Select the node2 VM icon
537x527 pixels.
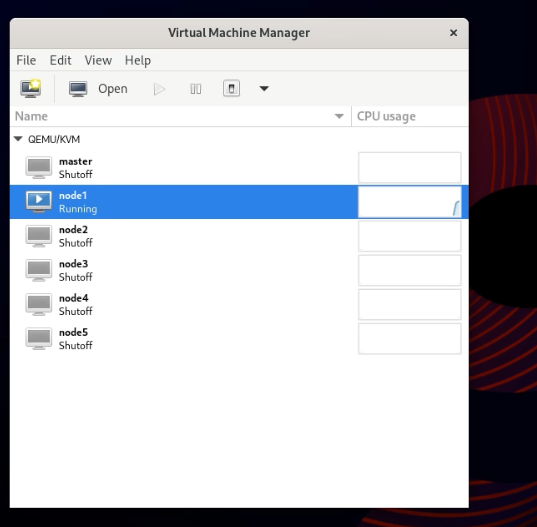(x=39, y=236)
